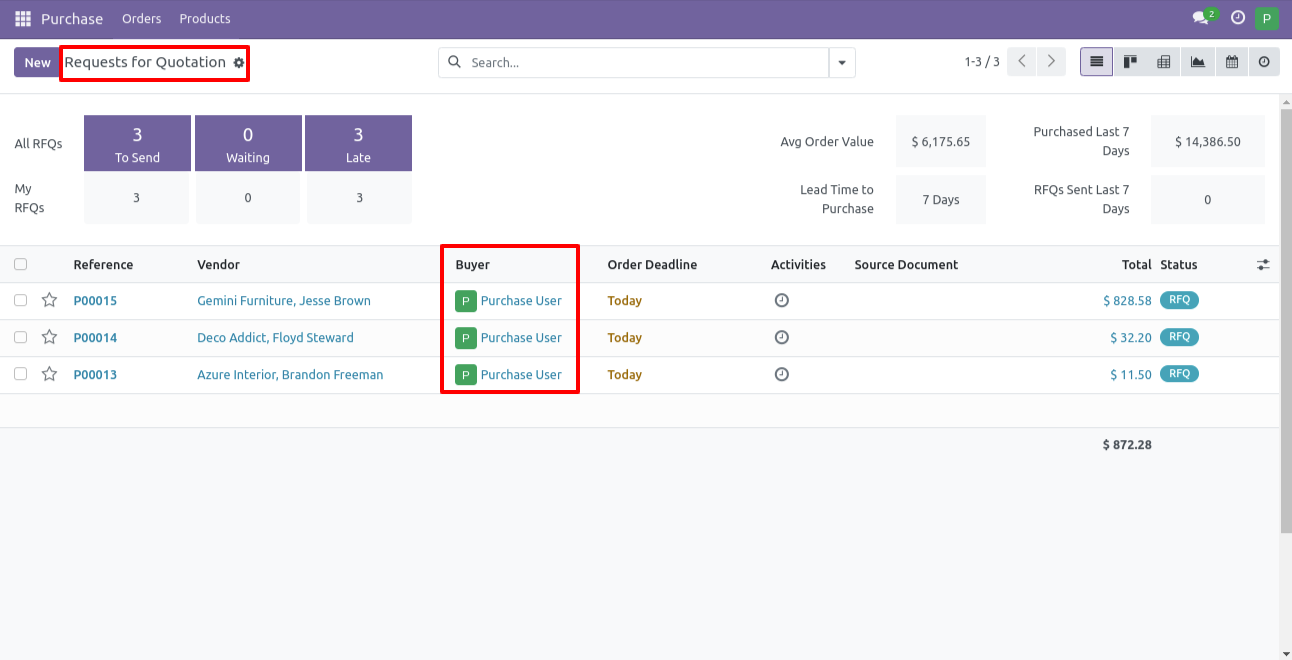Star the P00015 order as favorite

point(49,300)
